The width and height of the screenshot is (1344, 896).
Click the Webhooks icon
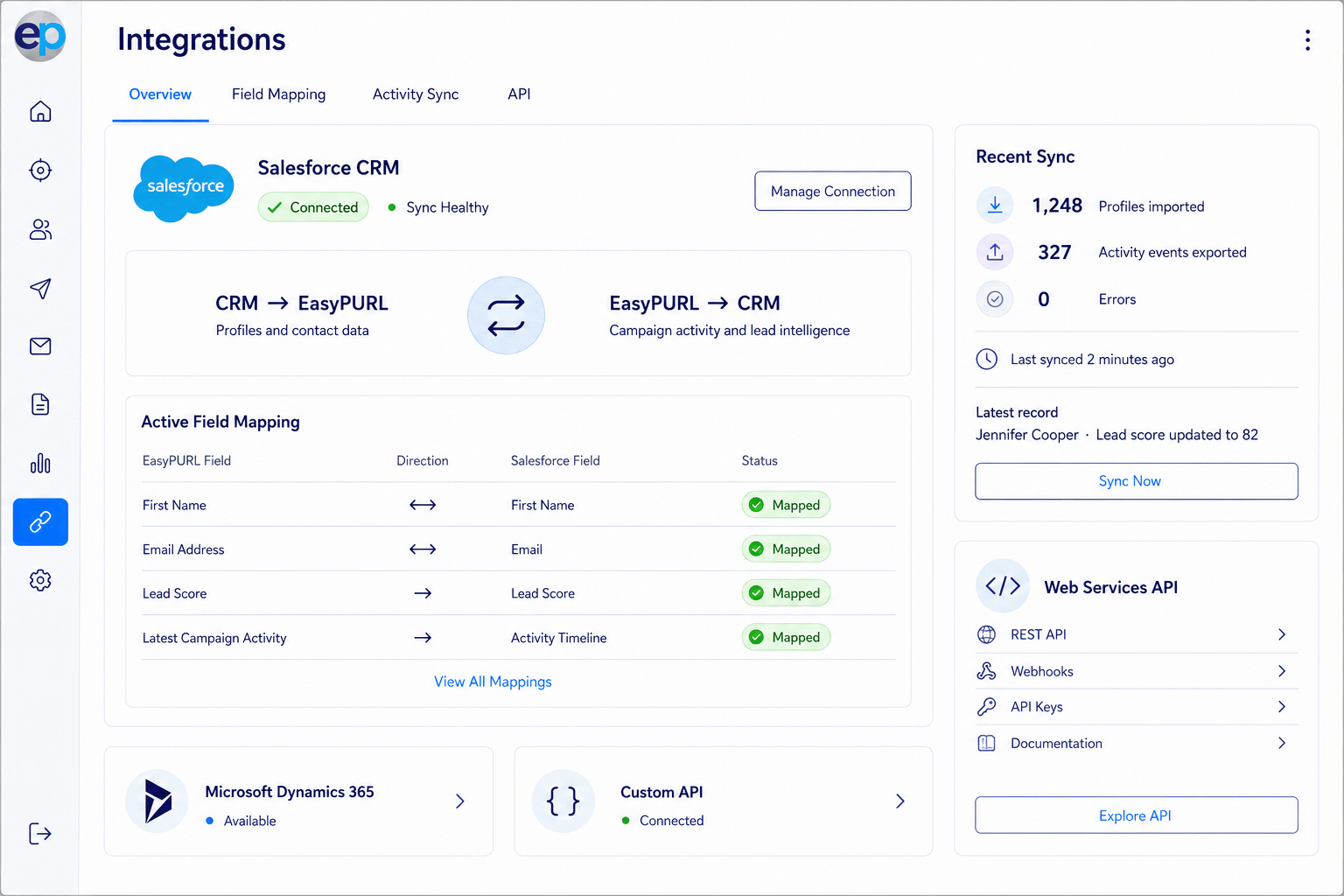(x=986, y=671)
